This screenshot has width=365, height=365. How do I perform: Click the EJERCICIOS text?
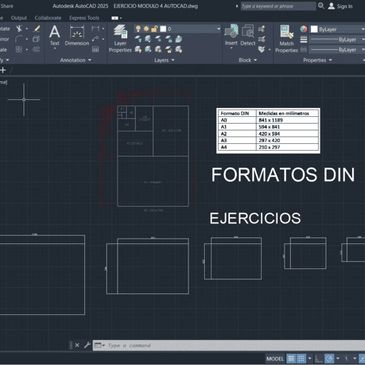255,218
